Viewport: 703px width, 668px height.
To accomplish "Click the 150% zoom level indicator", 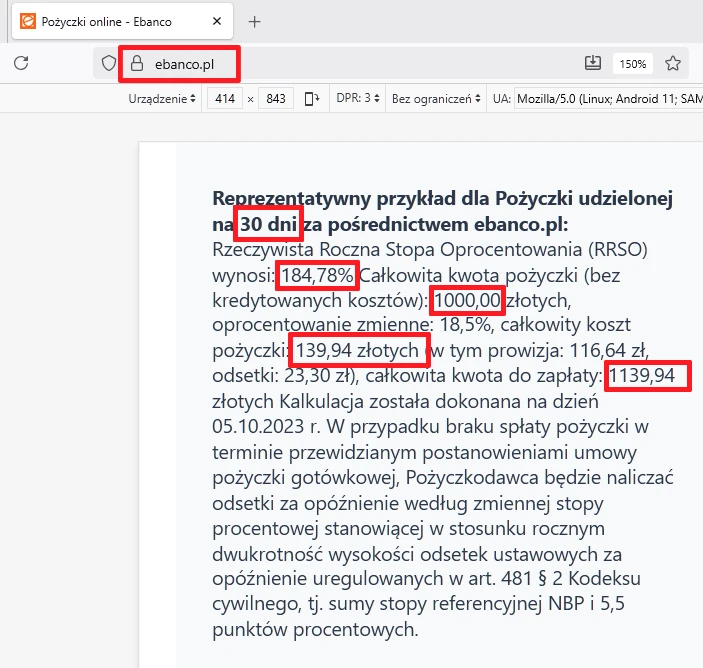I will pyautogui.click(x=632, y=64).
